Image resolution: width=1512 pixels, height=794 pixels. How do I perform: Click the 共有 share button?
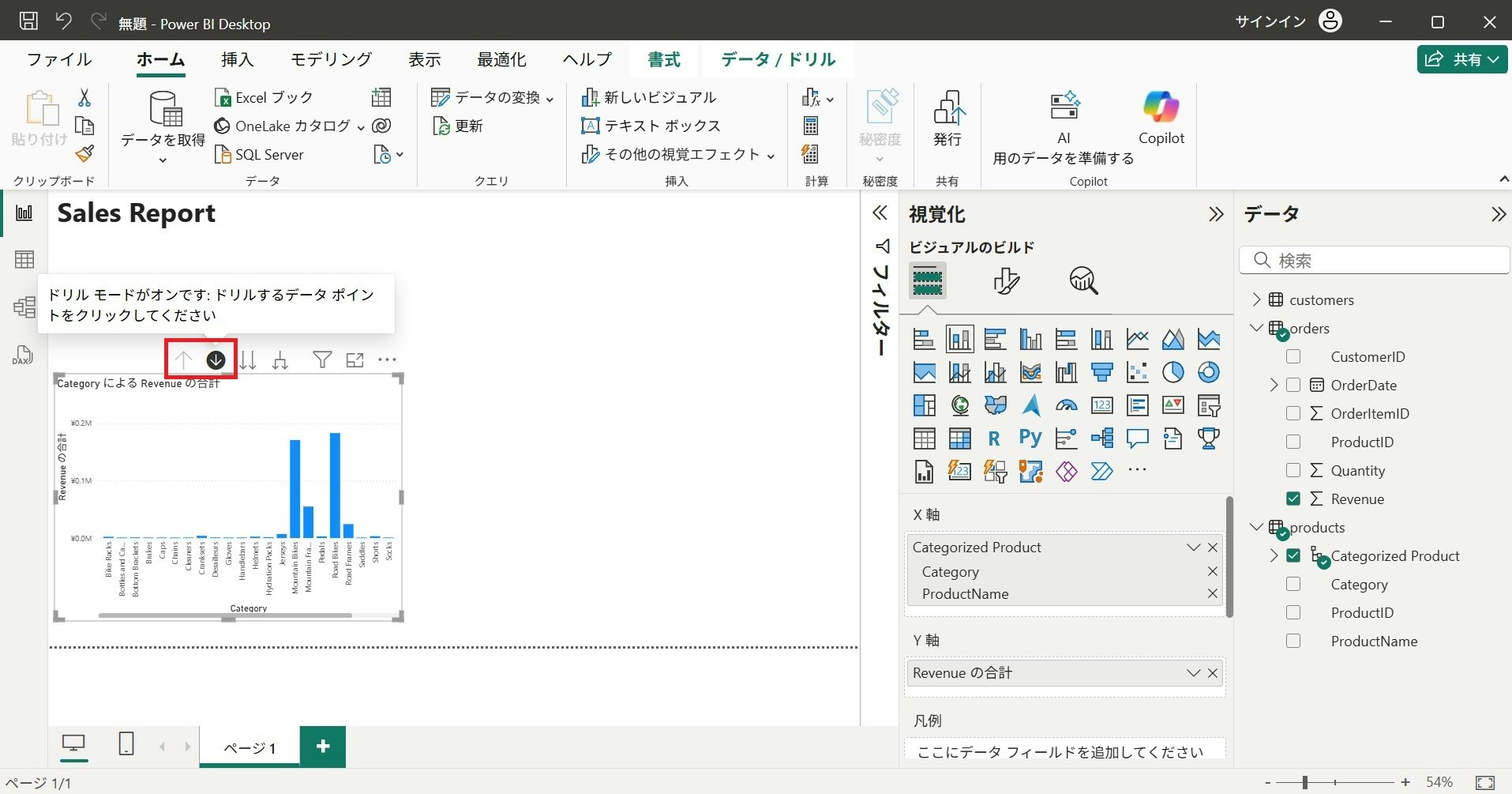(x=1462, y=59)
